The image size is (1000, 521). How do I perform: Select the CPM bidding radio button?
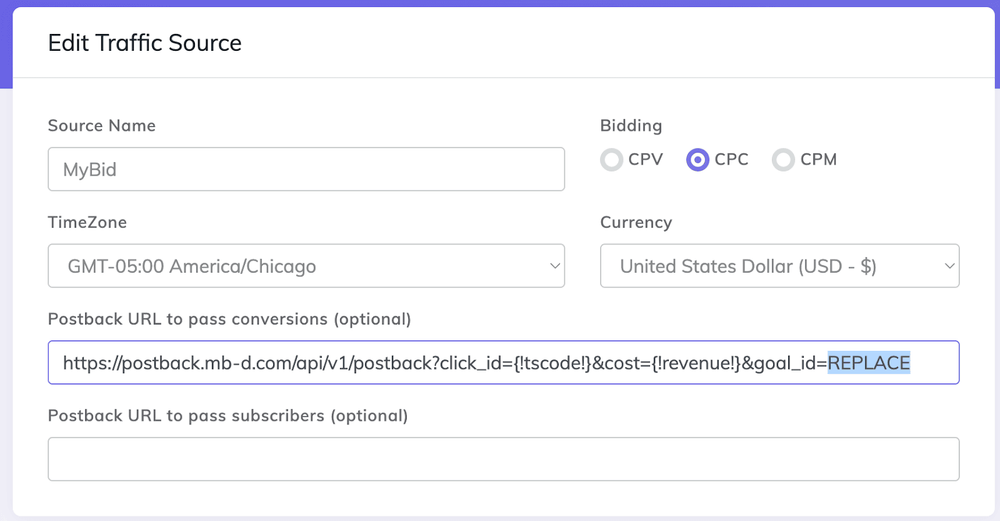(x=783, y=160)
